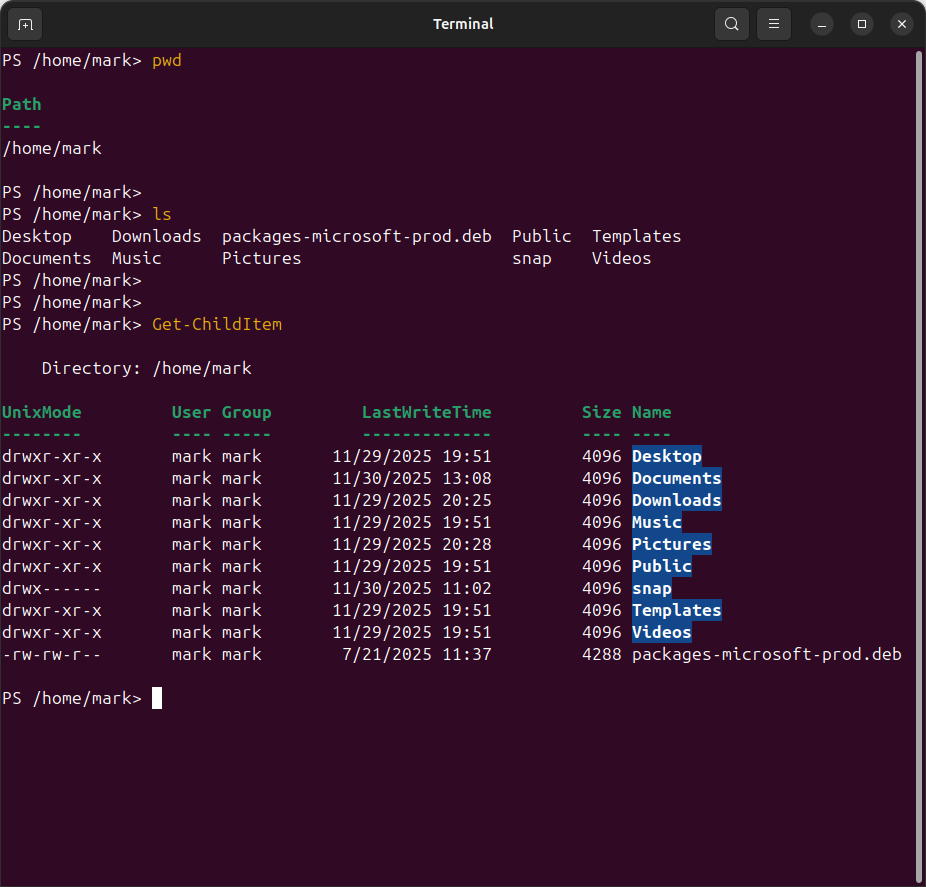
Task: Select the highlighted Desktop entry
Action: point(666,456)
